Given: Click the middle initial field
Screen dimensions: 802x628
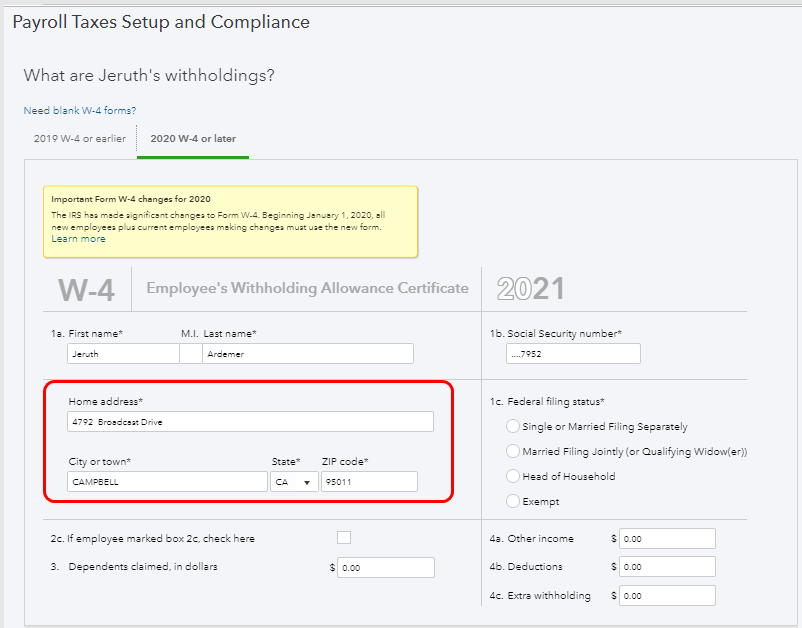Looking at the screenshot, I should (x=190, y=354).
